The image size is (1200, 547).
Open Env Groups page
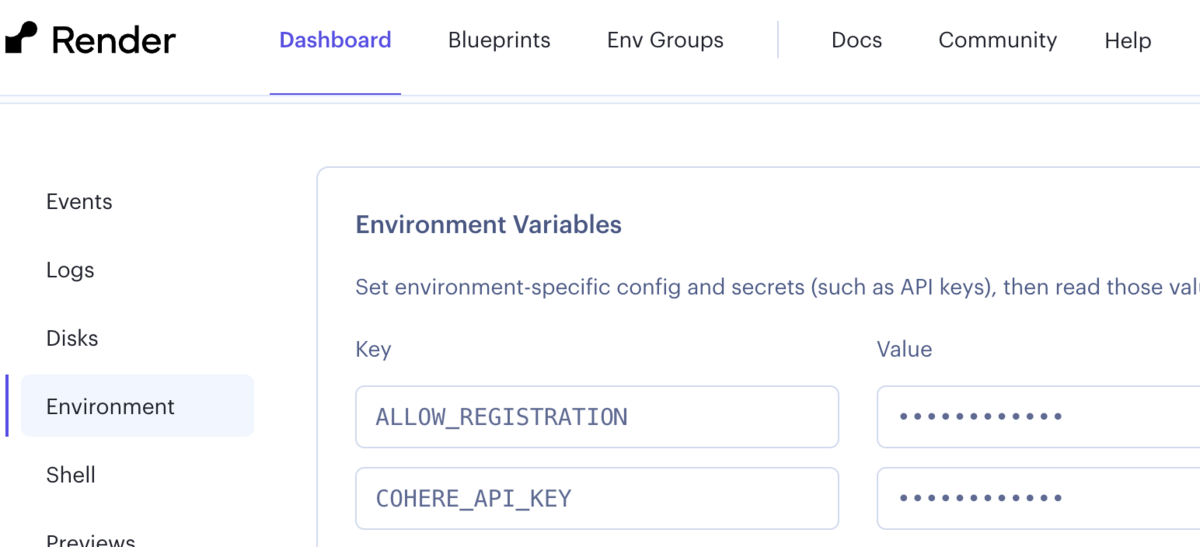(x=665, y=40)
